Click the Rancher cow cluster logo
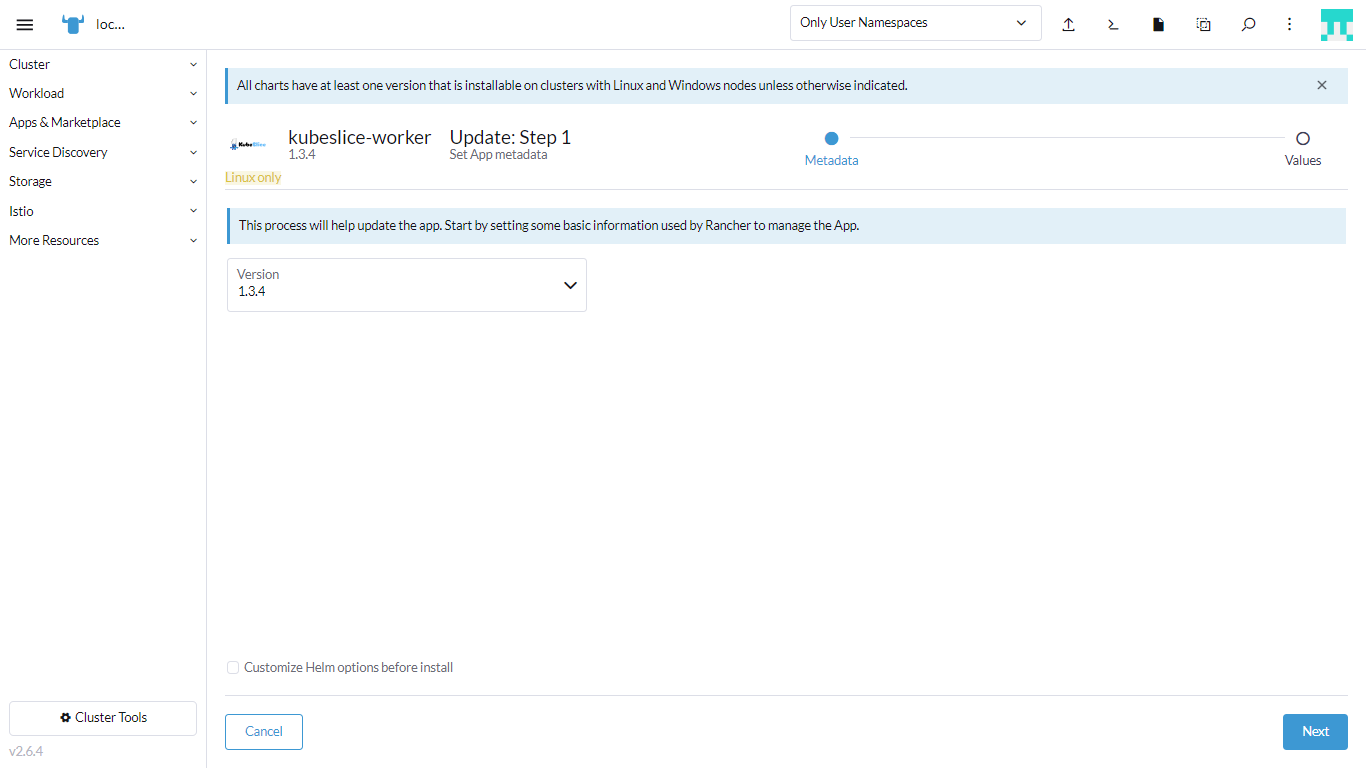This screenshot has width=1366, height=768. (x=73, y=25)
